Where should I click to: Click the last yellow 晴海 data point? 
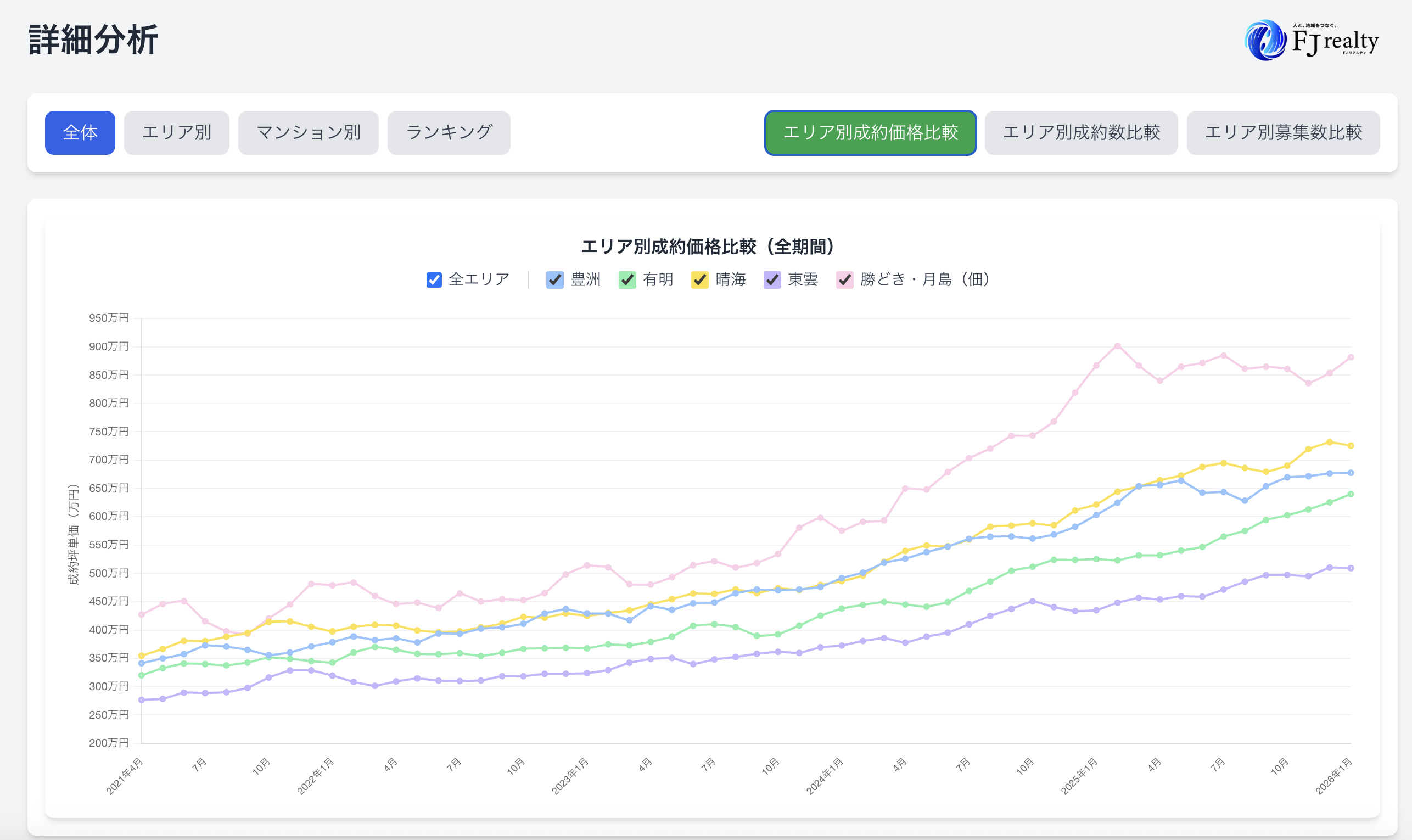[x=1351, y=446]
